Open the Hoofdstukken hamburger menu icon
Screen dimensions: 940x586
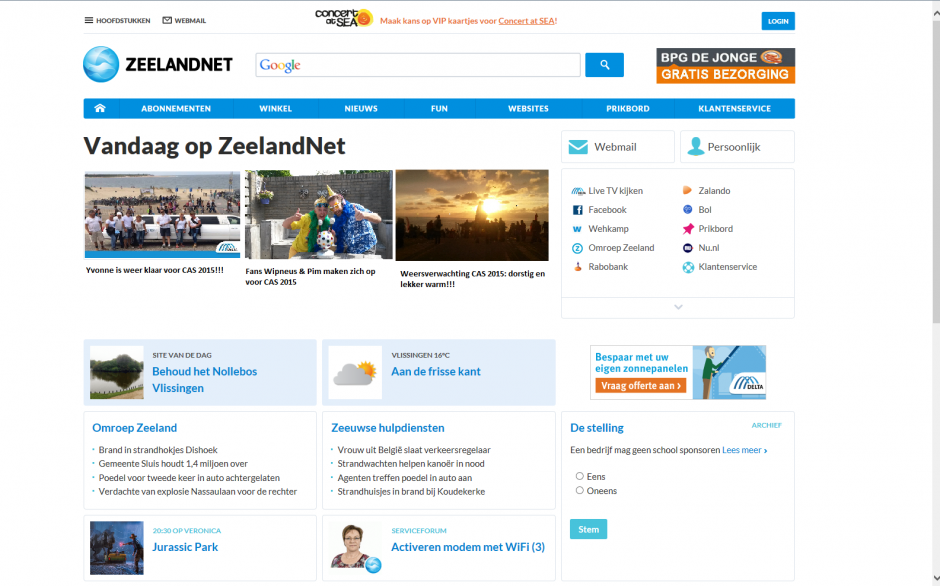(89, 20)
